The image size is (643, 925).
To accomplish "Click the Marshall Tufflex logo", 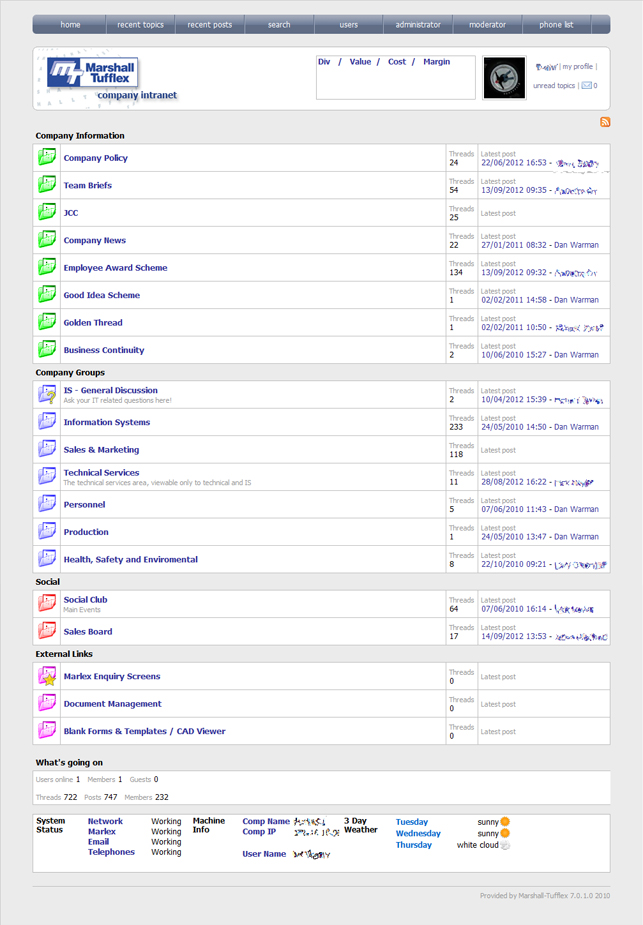I will pos(93,73).
